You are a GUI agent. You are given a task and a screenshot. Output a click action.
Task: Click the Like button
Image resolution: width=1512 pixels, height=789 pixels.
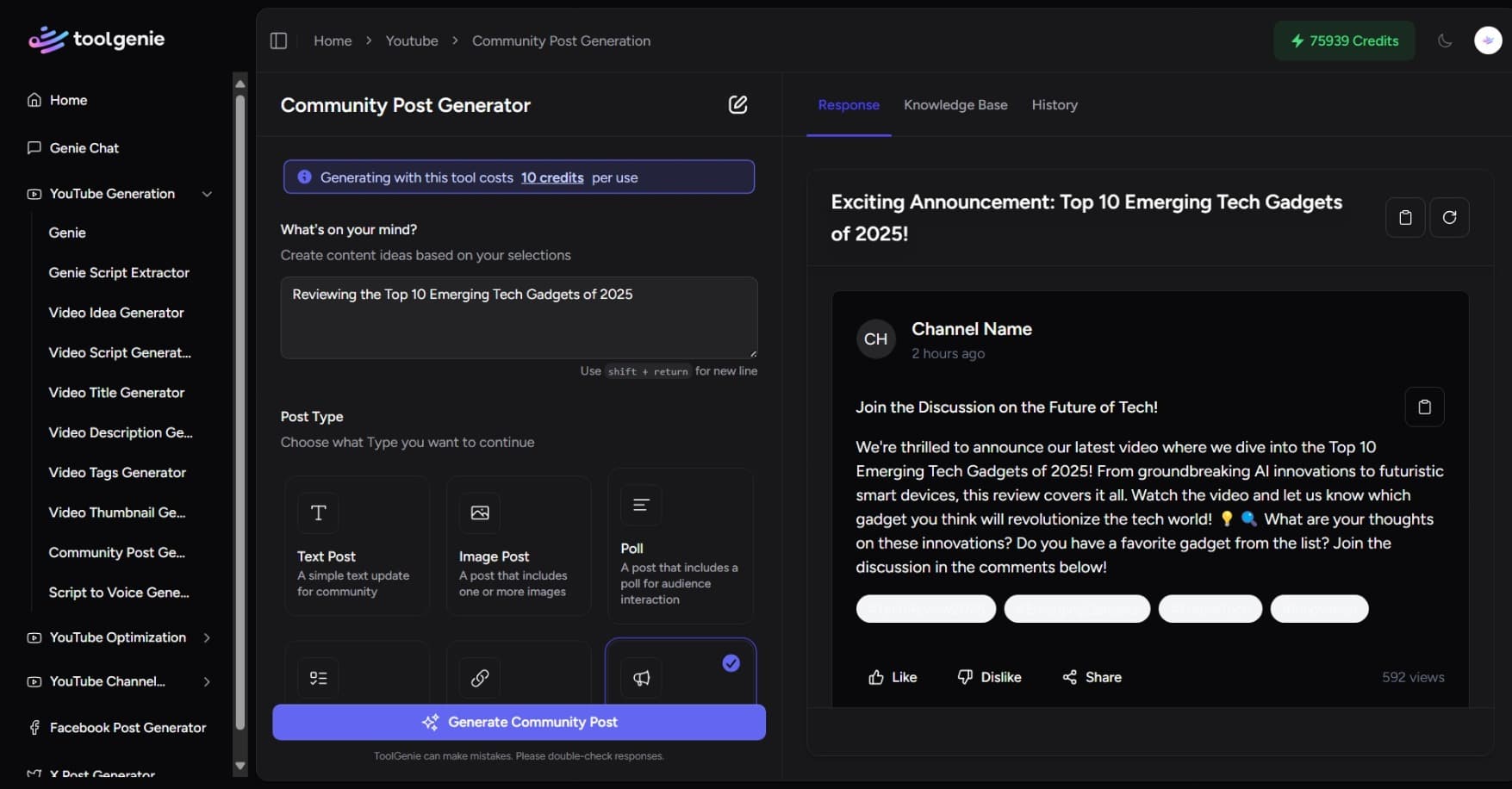click(893, 677)
